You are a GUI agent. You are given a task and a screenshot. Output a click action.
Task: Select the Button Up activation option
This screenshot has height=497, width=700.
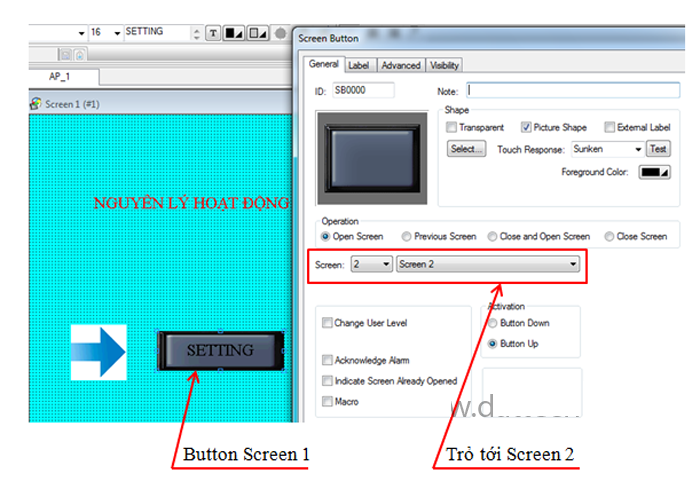(492, 344)
